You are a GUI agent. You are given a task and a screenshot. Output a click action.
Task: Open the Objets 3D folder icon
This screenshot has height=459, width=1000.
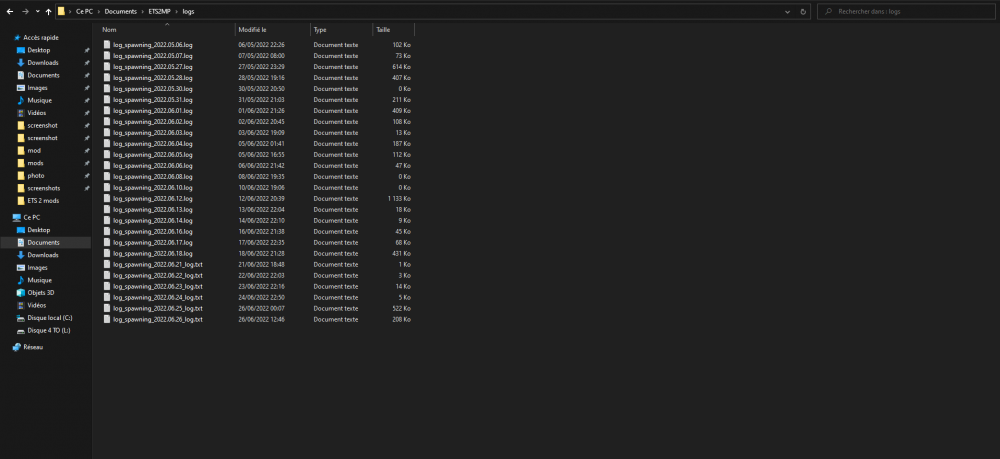(21, 293)
